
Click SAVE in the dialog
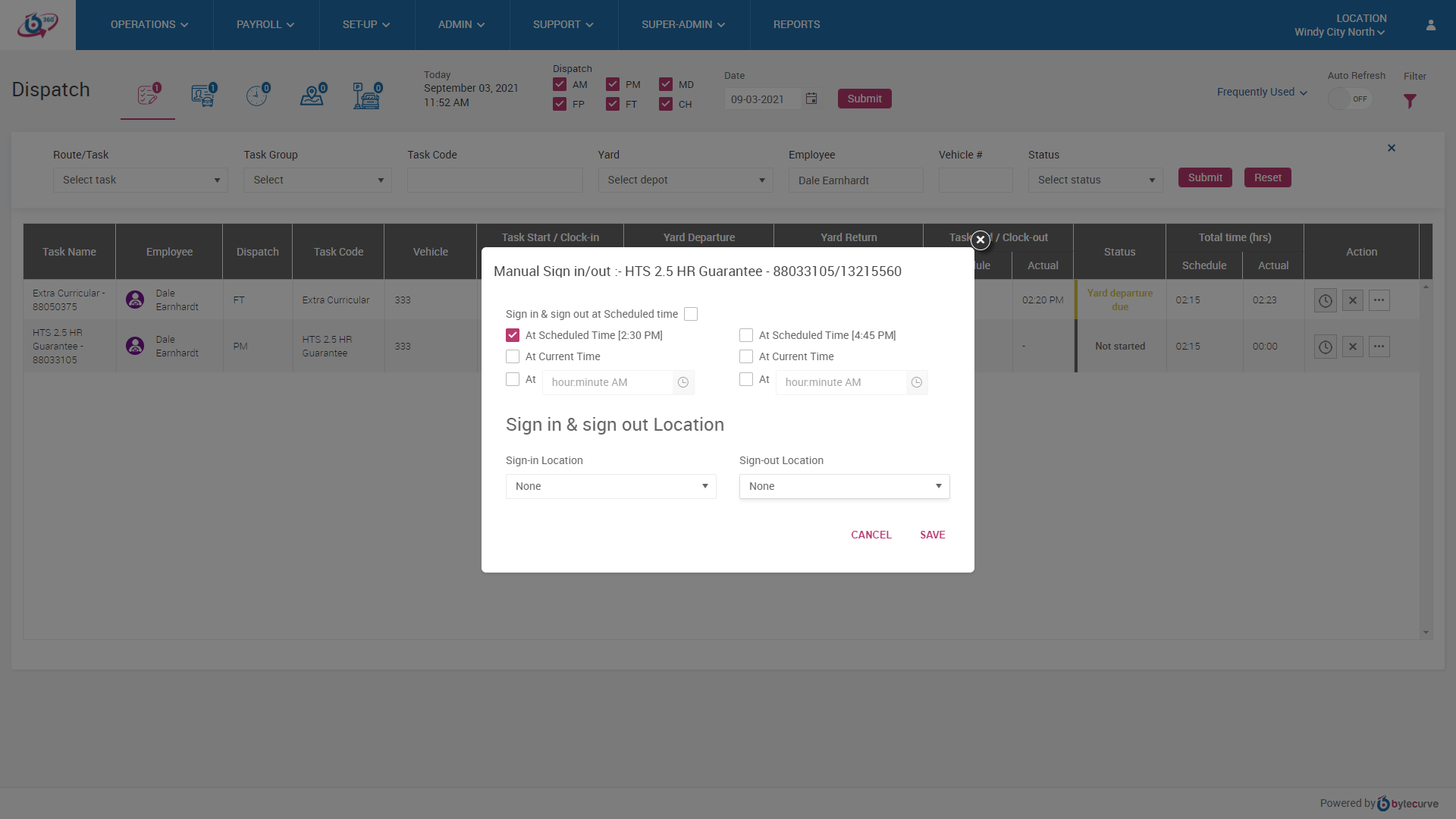(932, 535)
